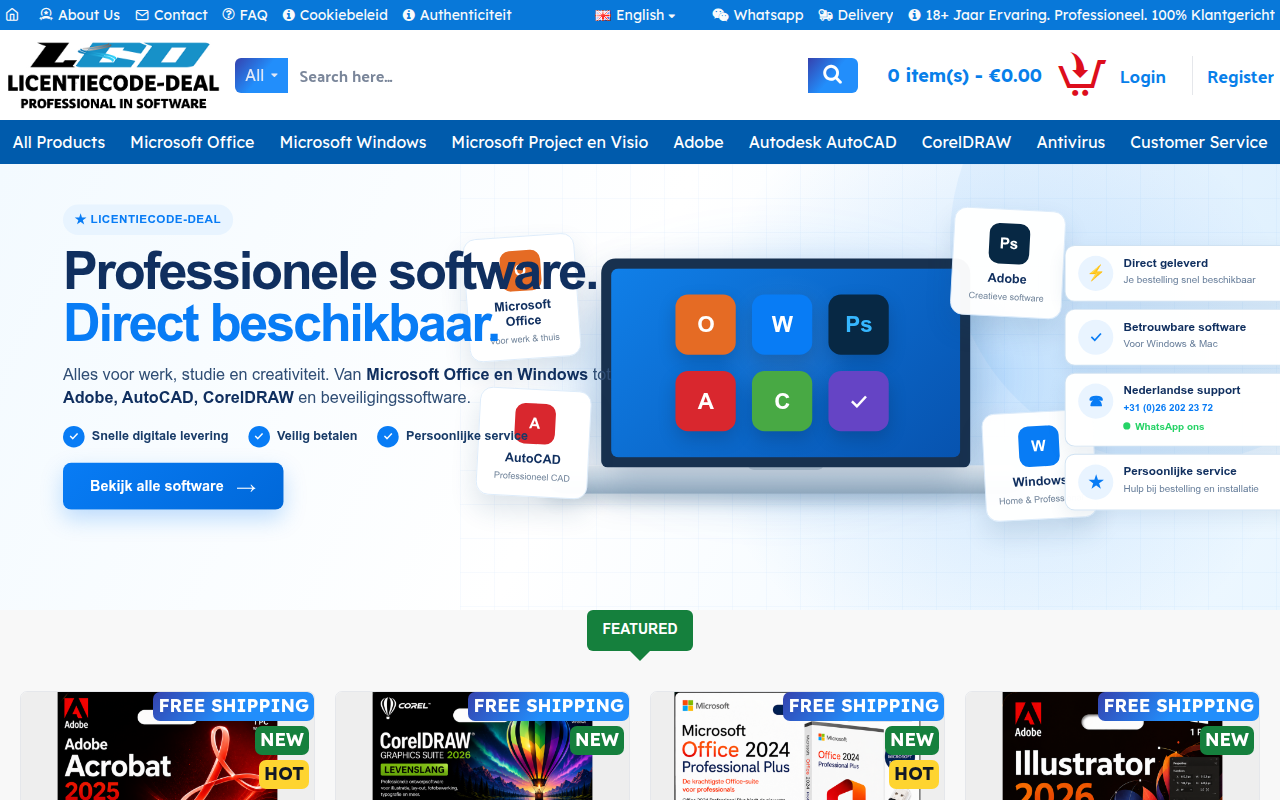Open the red shopping cart icon
This screenshot has width=1280, height=800.
(1081, 75)
